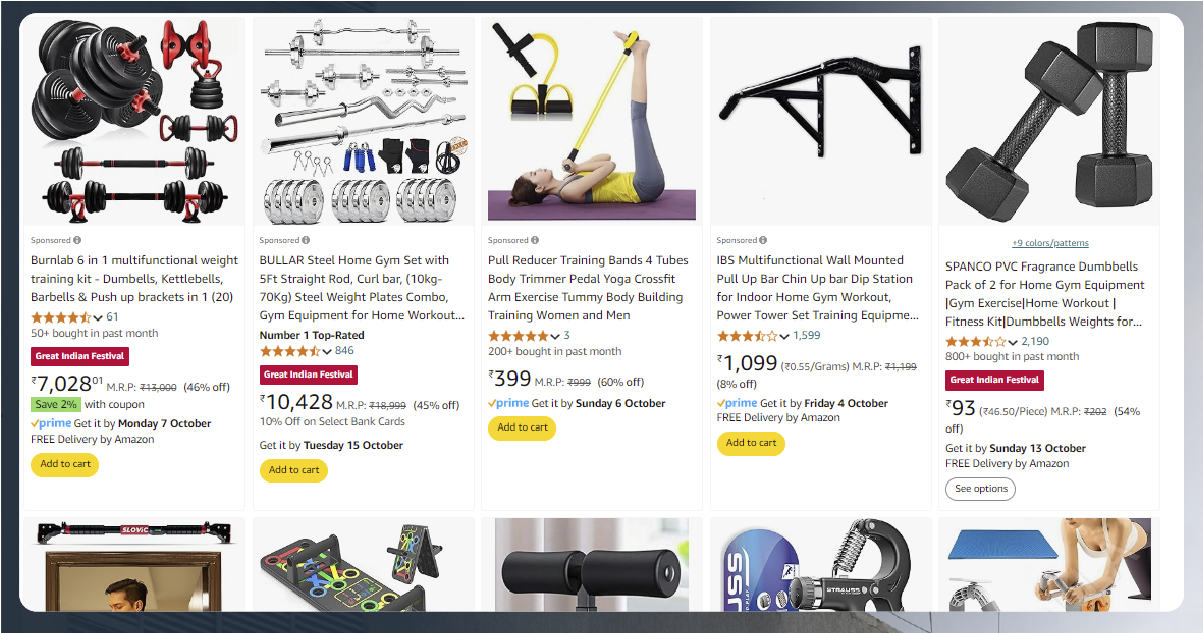Click the Sponsored info icon on Burnlab listing
1203x633 pixels.
(77, 240)
